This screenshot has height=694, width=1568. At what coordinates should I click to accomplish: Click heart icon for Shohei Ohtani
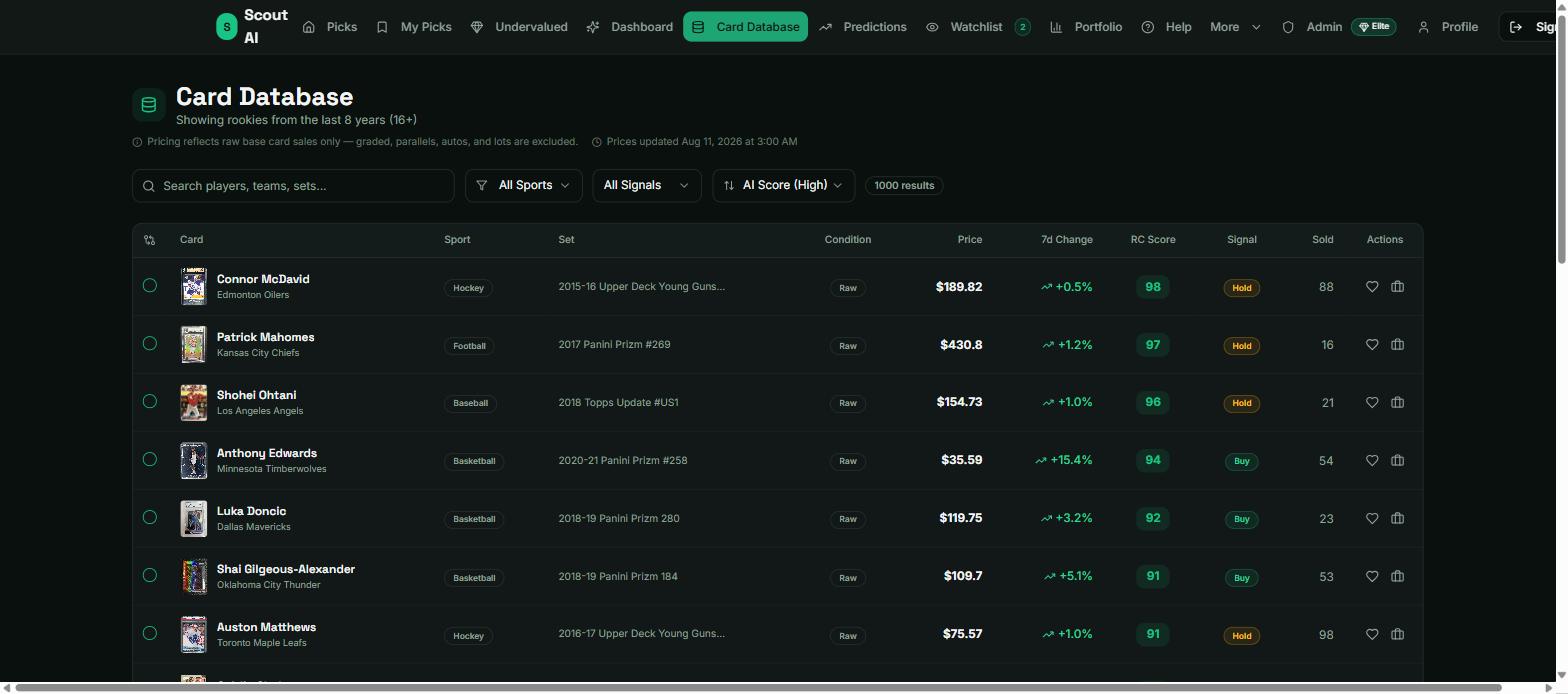[x=1372, y=403]
